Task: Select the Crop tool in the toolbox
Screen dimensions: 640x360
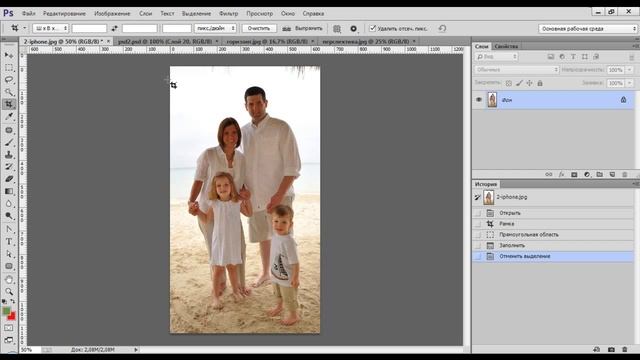Action: (x=9, y=104)
